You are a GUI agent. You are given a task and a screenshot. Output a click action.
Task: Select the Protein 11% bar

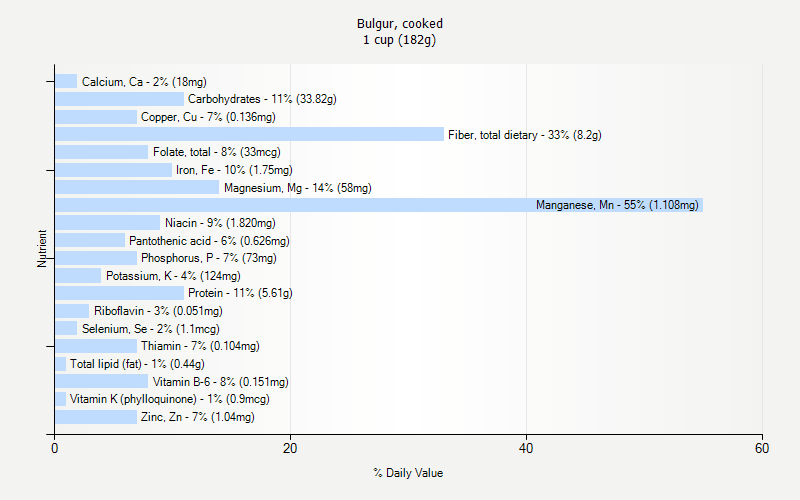pyautogui.click(x=119, y=293)
